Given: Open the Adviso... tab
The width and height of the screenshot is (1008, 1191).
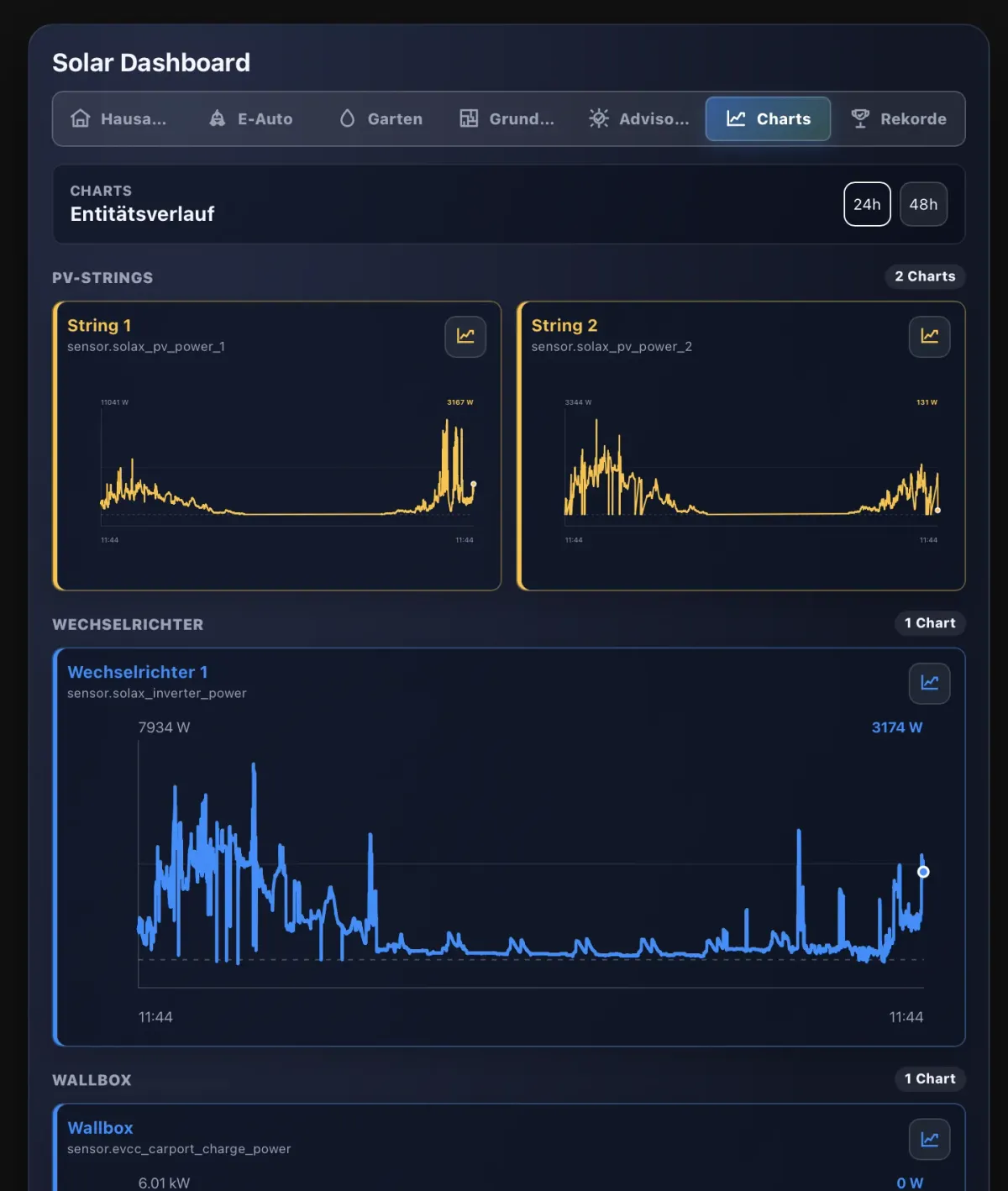Looking at the screenshot, I should [638, 118].
